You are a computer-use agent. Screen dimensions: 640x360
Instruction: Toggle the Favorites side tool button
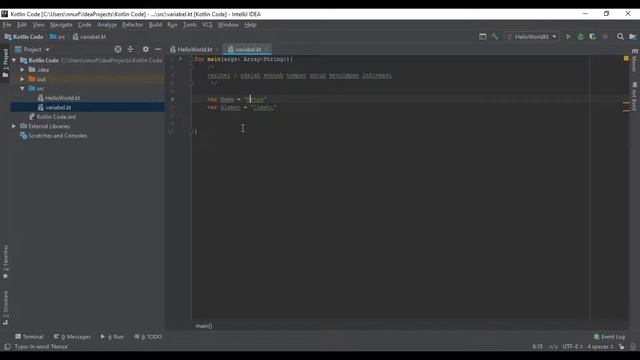click(5, 262)
